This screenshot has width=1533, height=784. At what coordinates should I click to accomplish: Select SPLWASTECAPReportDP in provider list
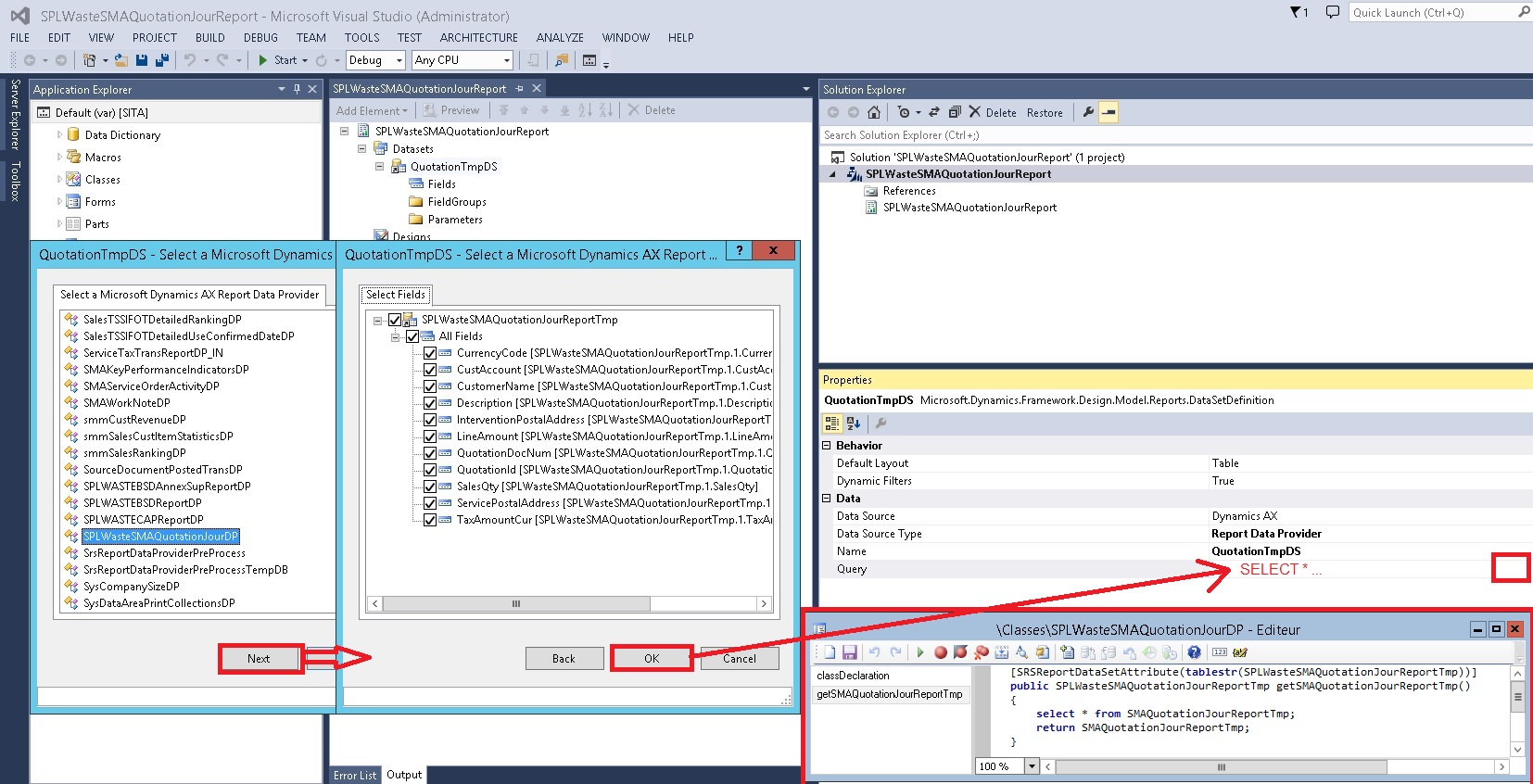tap(144, 520)
